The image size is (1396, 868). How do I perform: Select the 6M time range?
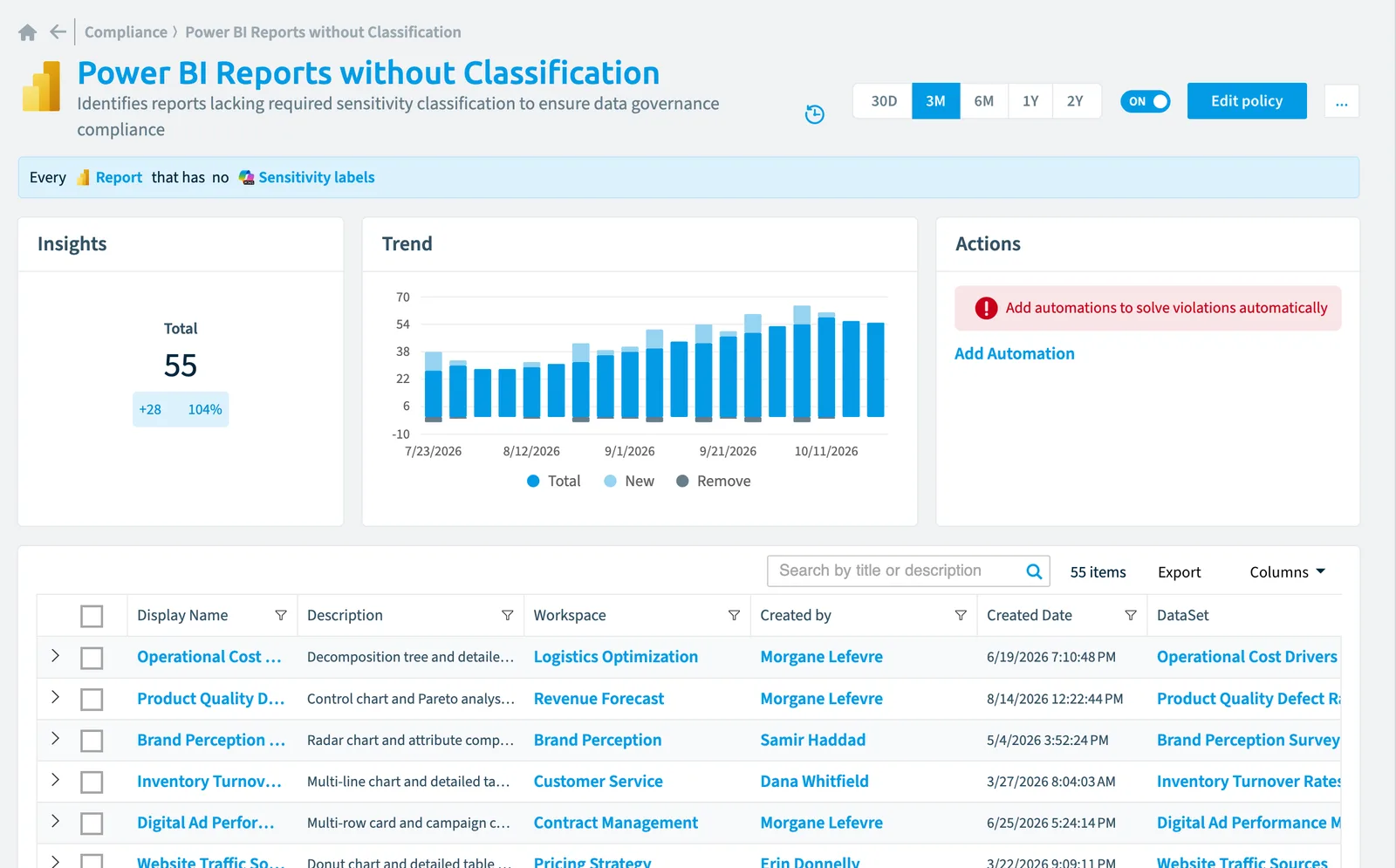tap(983, 101)
